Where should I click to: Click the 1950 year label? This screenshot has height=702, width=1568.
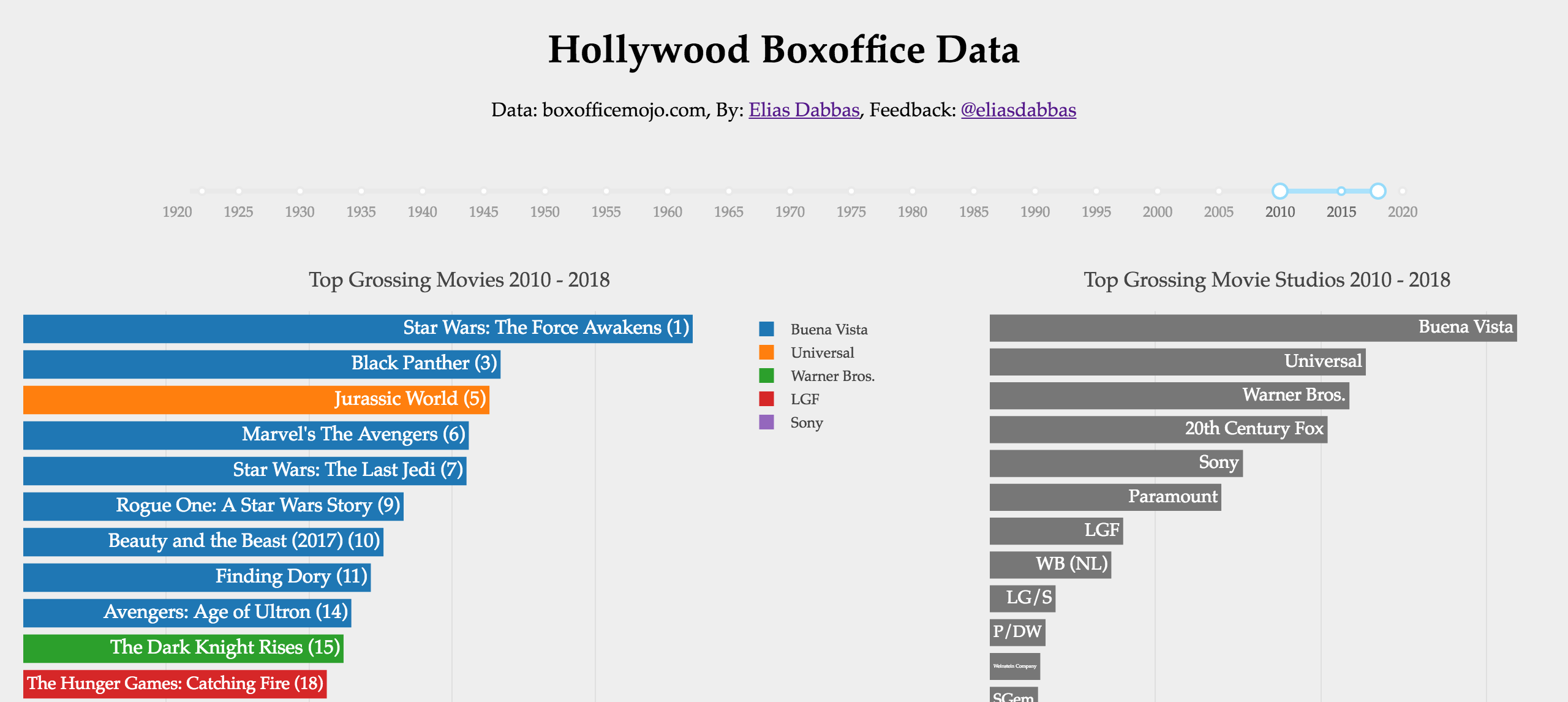coord(545,212)
